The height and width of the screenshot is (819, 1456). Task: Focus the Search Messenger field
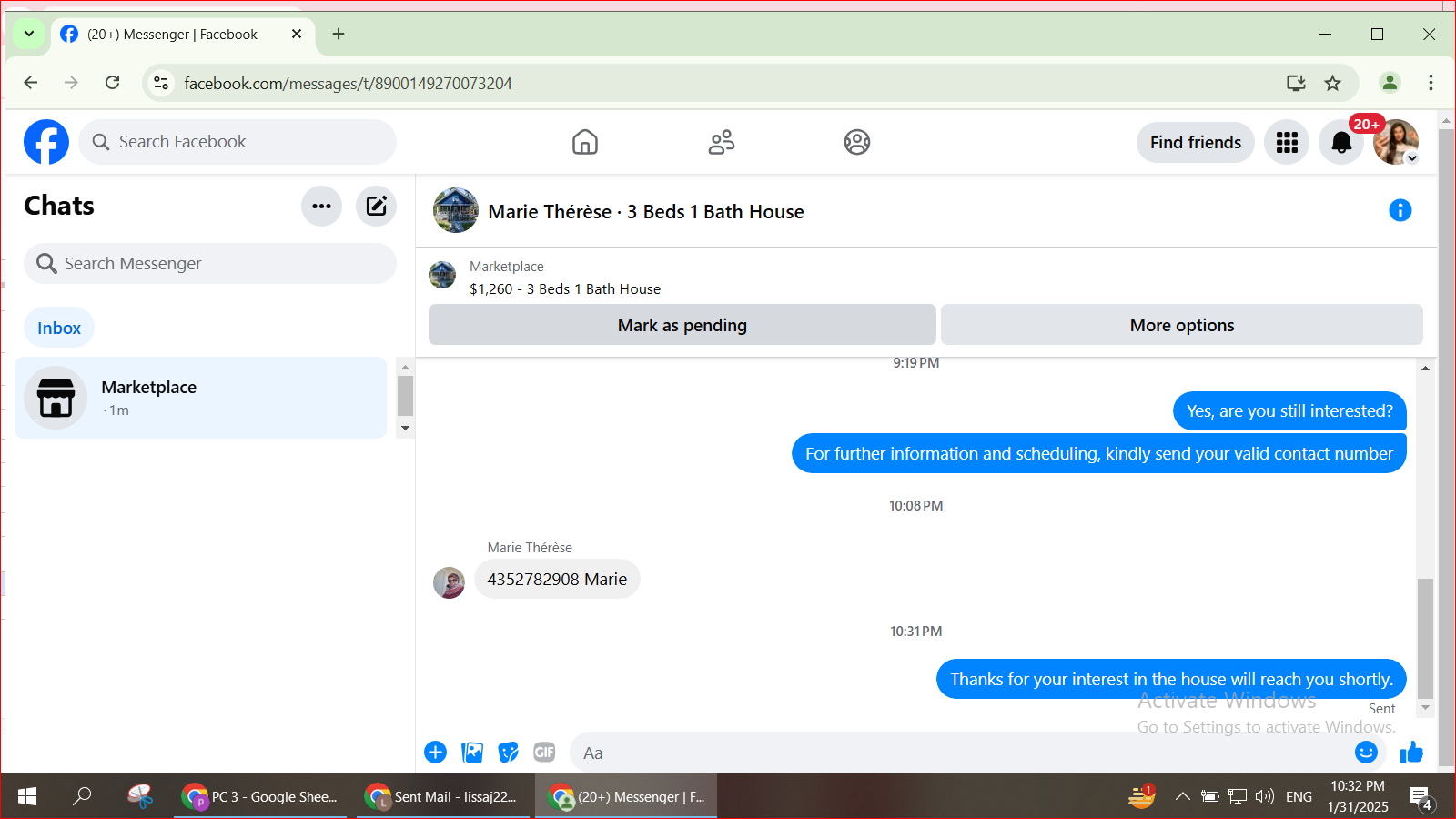coord(210,264)
